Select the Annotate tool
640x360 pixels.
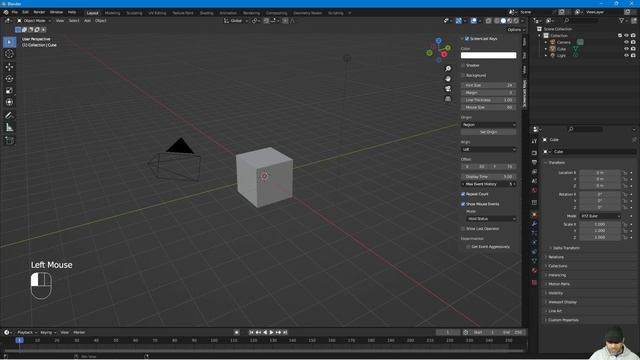(x=9, y=116)
